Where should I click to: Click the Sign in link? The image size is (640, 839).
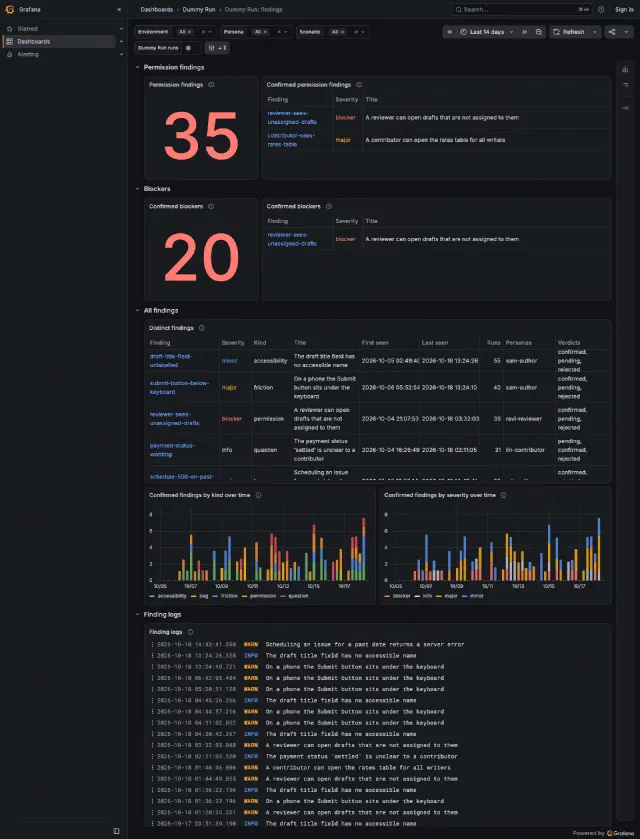(x=624, y=10)
